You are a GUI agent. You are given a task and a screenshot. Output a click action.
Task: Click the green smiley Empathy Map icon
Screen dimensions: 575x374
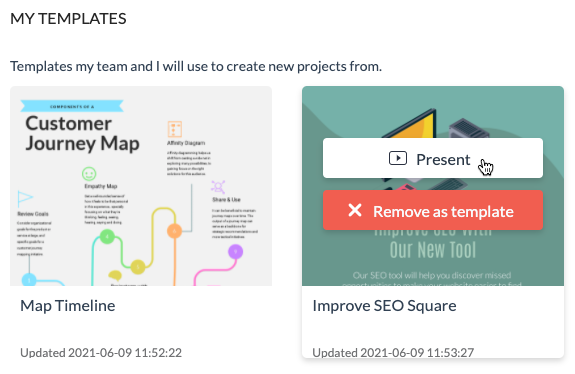[89, 174]
